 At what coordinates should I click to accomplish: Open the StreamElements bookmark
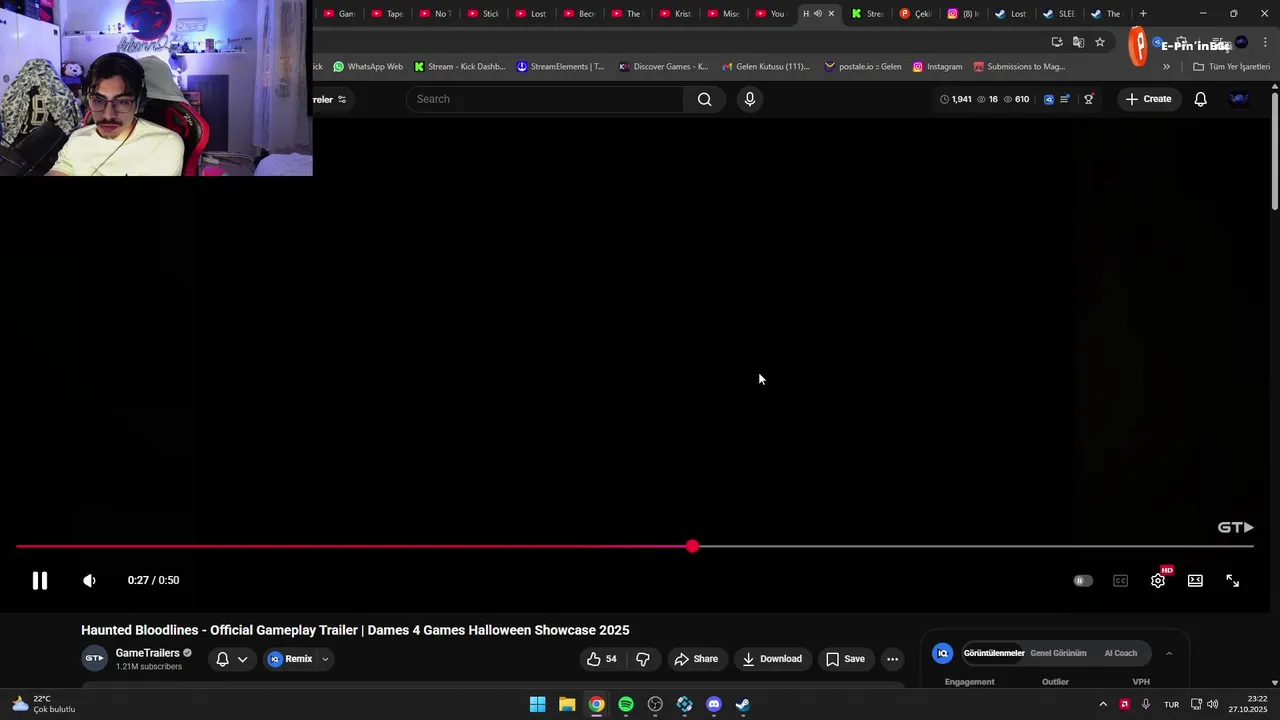coord(560,67)
